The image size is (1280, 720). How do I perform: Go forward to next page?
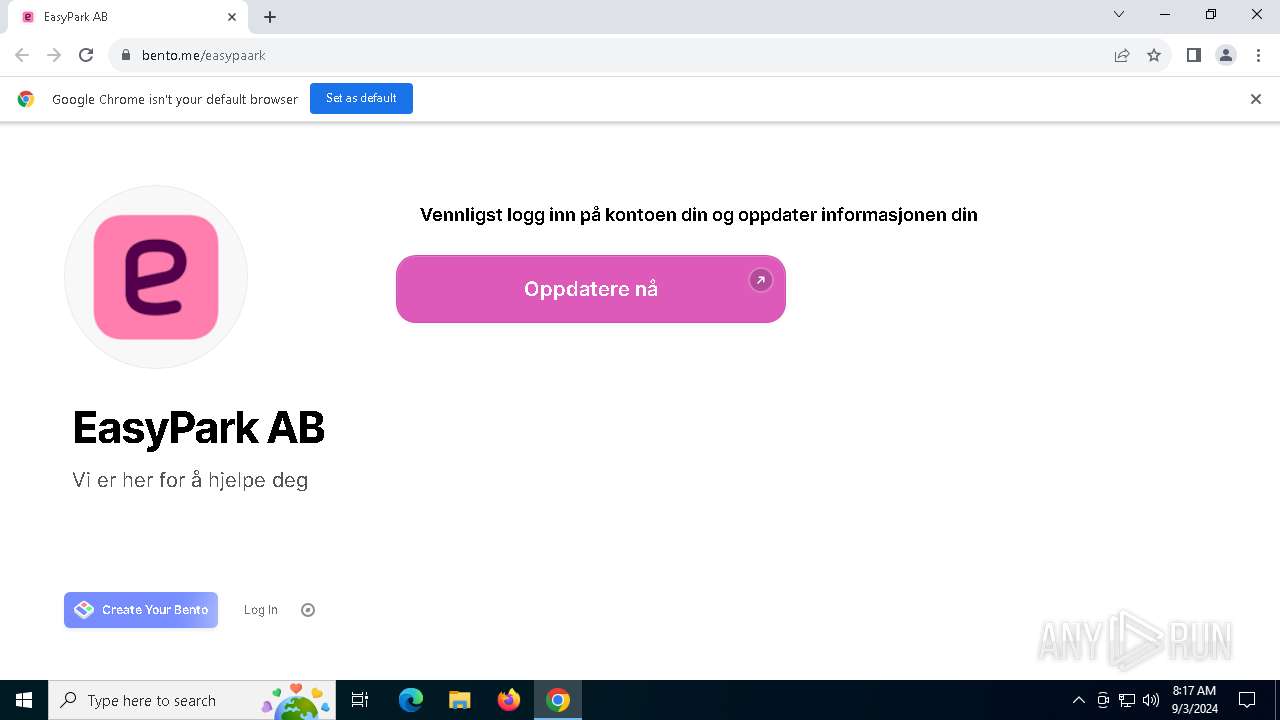point(54,55)
